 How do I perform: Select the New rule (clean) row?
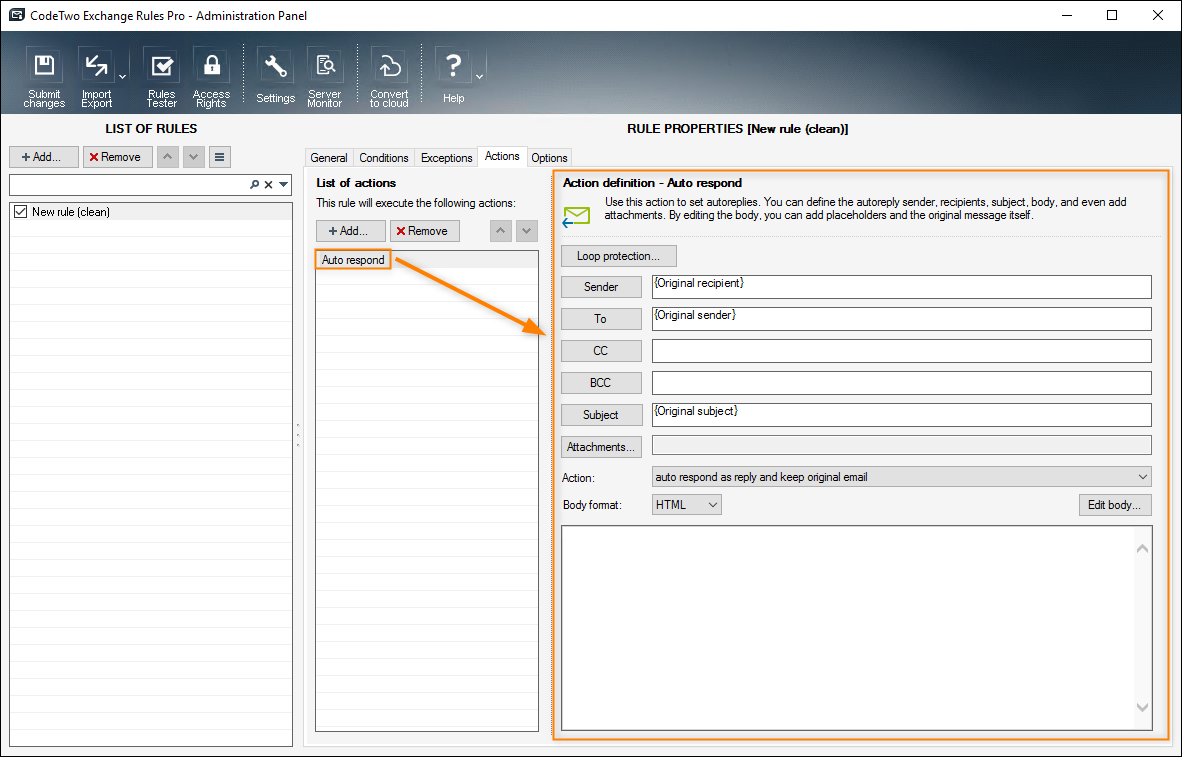151,212
